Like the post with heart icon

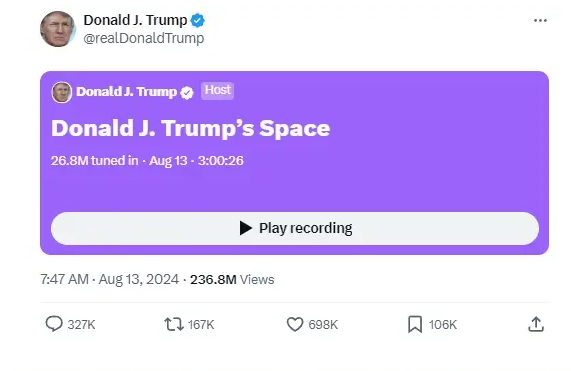coord(295,324)
